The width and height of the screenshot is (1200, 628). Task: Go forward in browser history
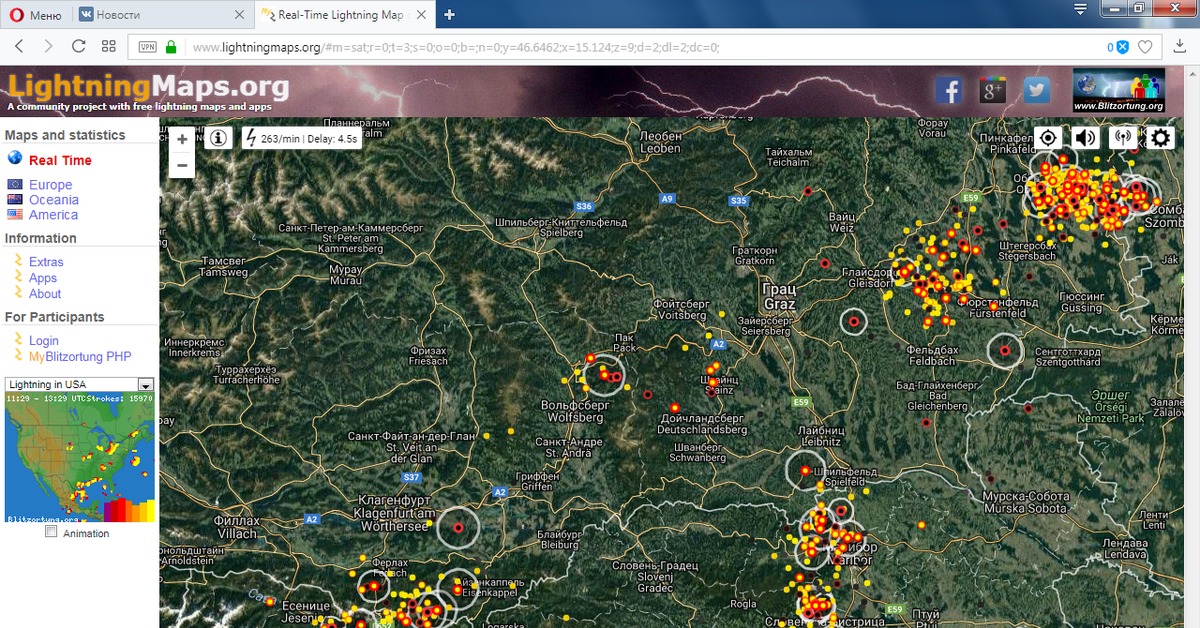pyautogui.click(x=48, y=46)
